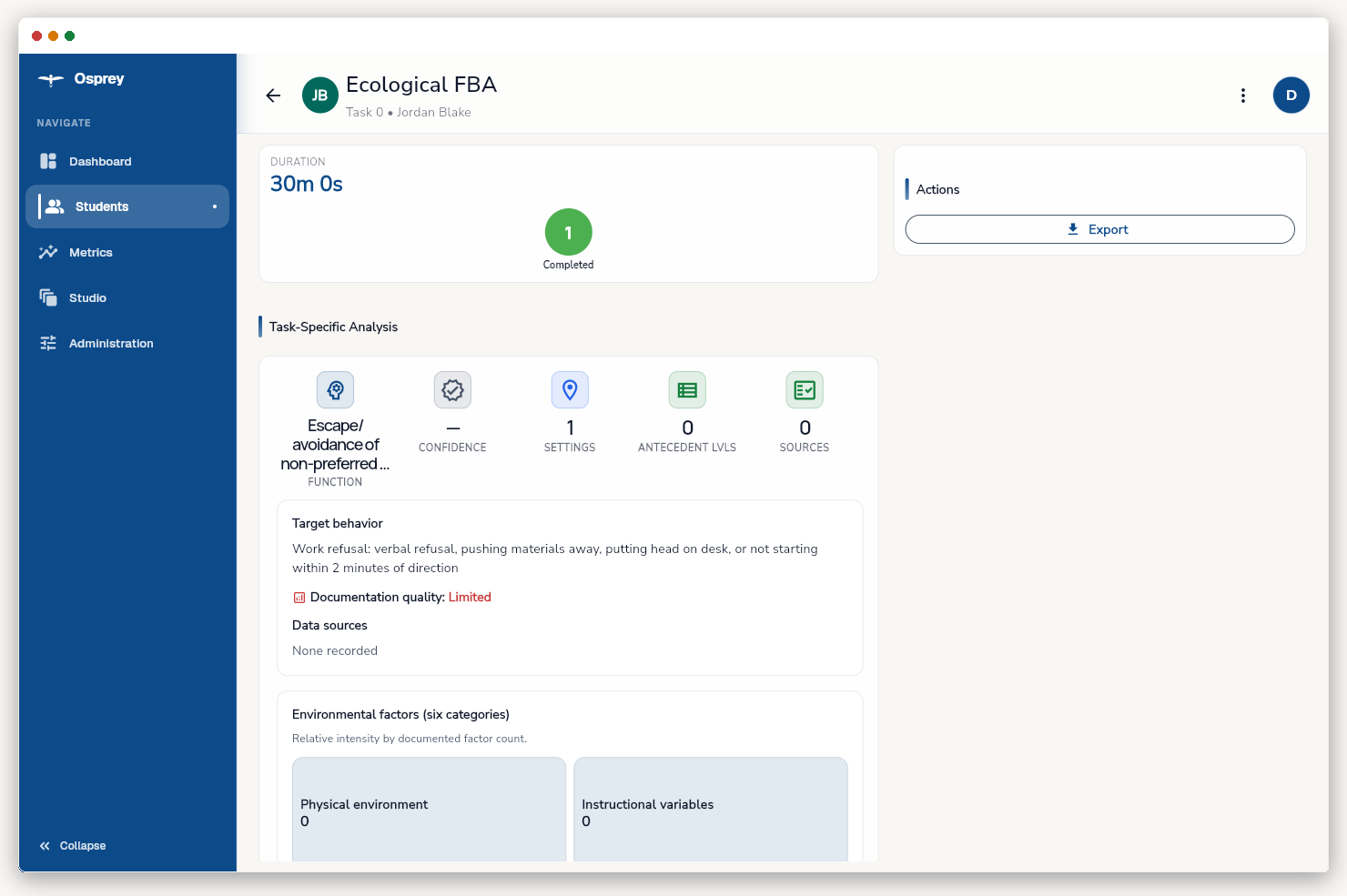1347x896 pixels.
Task: Click the double chevron collapse icon
Action: (45, 846)
